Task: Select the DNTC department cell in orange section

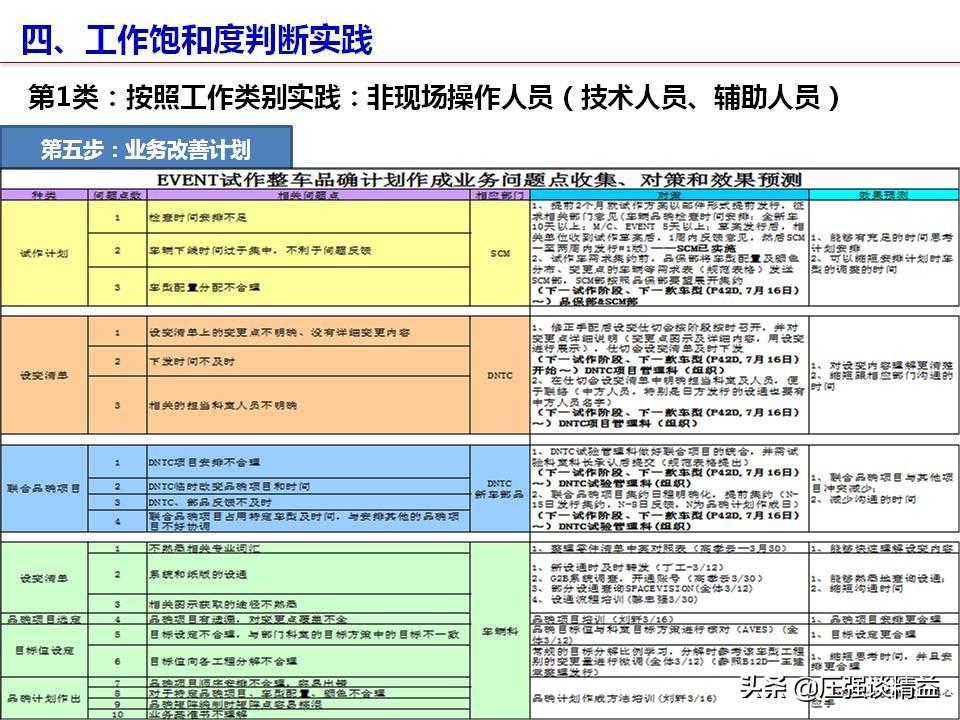Action: 500,376
